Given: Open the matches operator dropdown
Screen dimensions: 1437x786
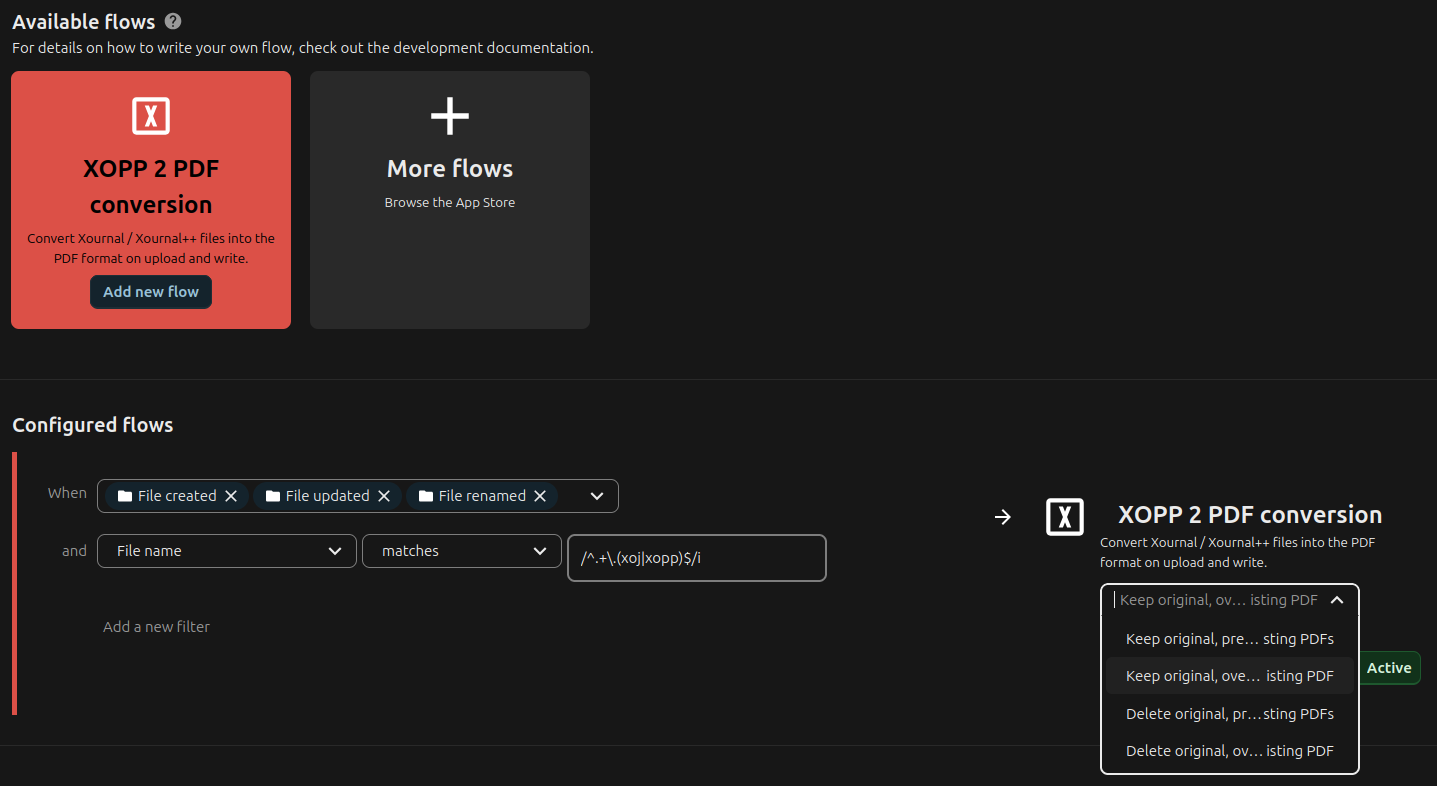Looking at the screenshot, I should (462, 551).
